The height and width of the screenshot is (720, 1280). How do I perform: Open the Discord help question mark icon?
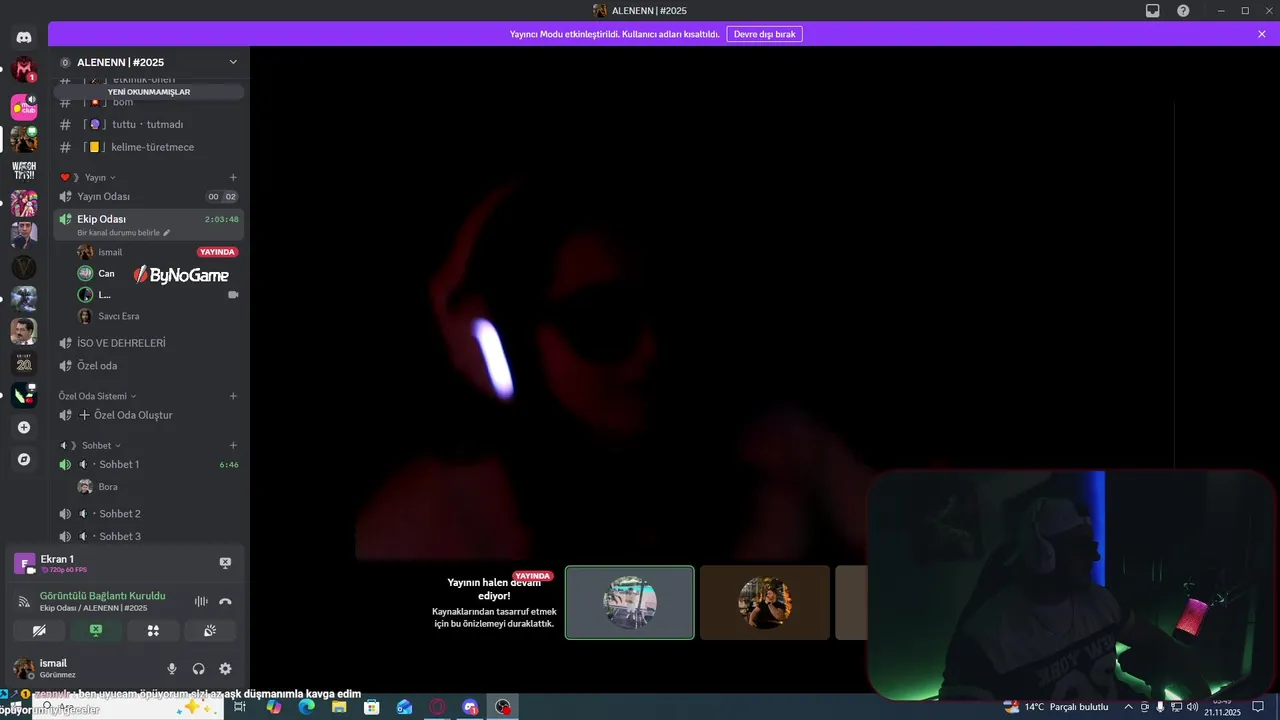point(1183,10)
